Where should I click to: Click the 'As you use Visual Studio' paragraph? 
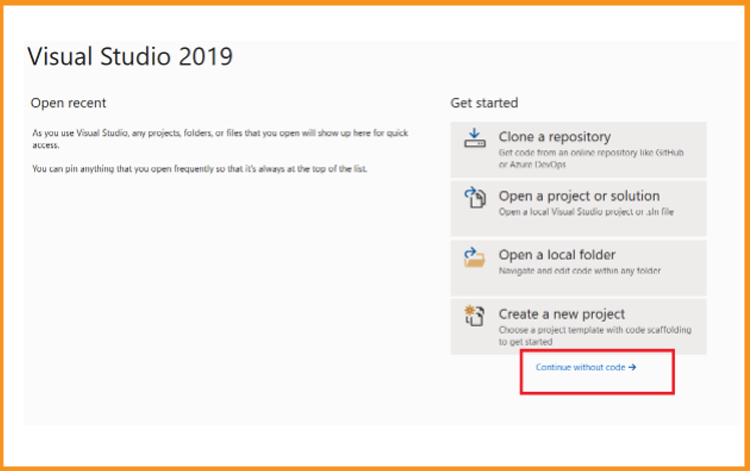point(220,139)
